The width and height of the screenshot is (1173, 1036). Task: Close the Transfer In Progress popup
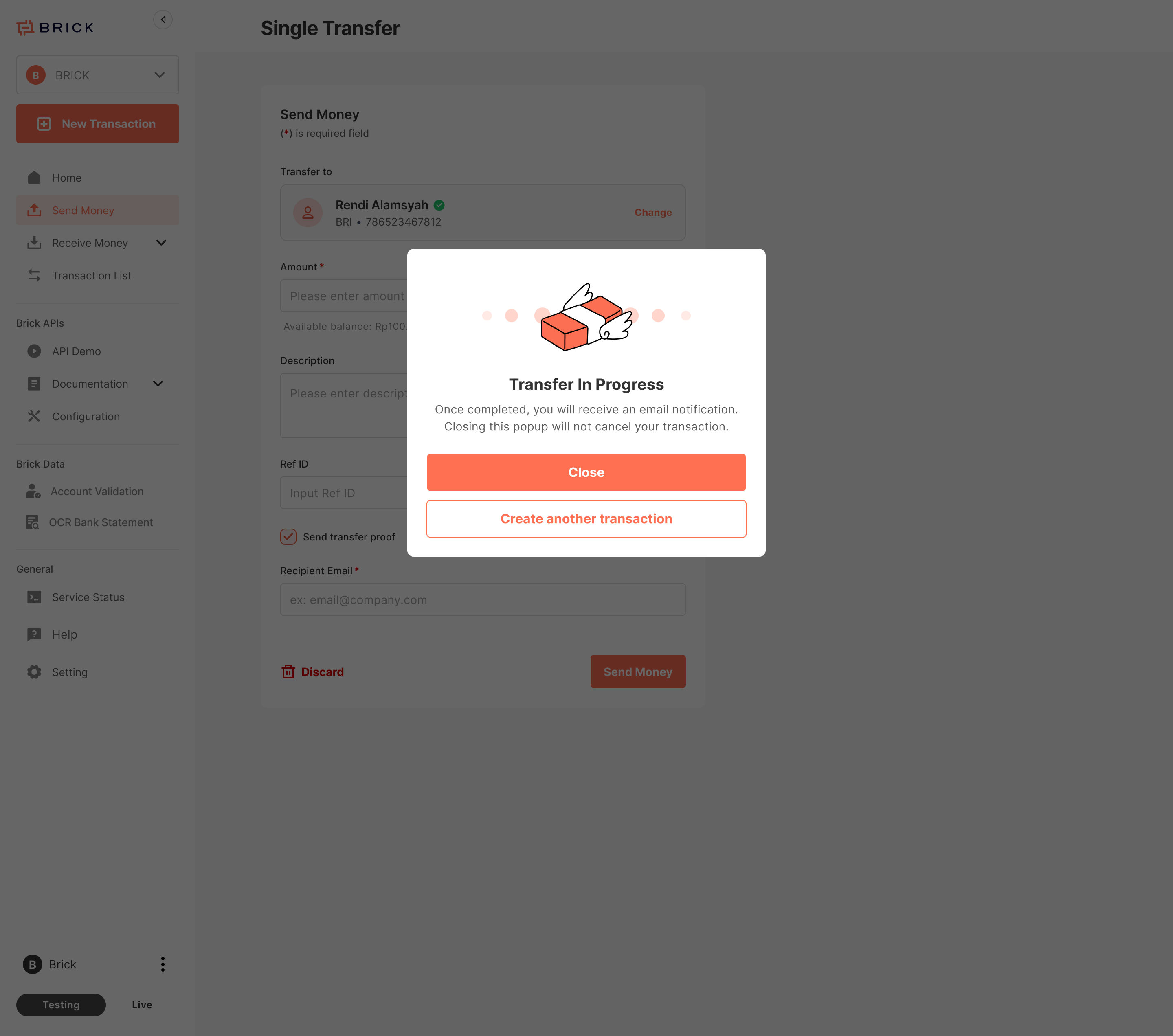coord(586,472)
